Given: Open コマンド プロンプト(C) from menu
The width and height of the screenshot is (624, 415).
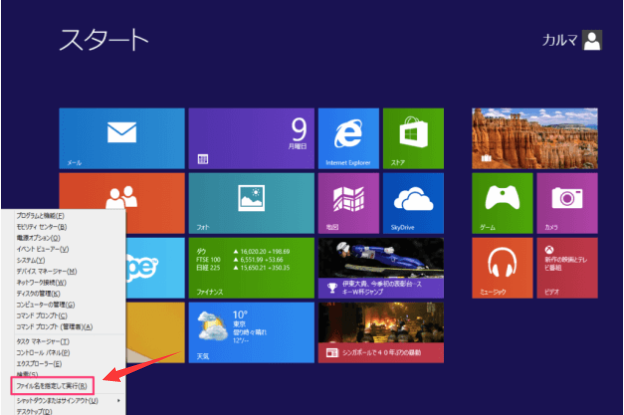Looking at the screenshot, I should pos(42,316).
